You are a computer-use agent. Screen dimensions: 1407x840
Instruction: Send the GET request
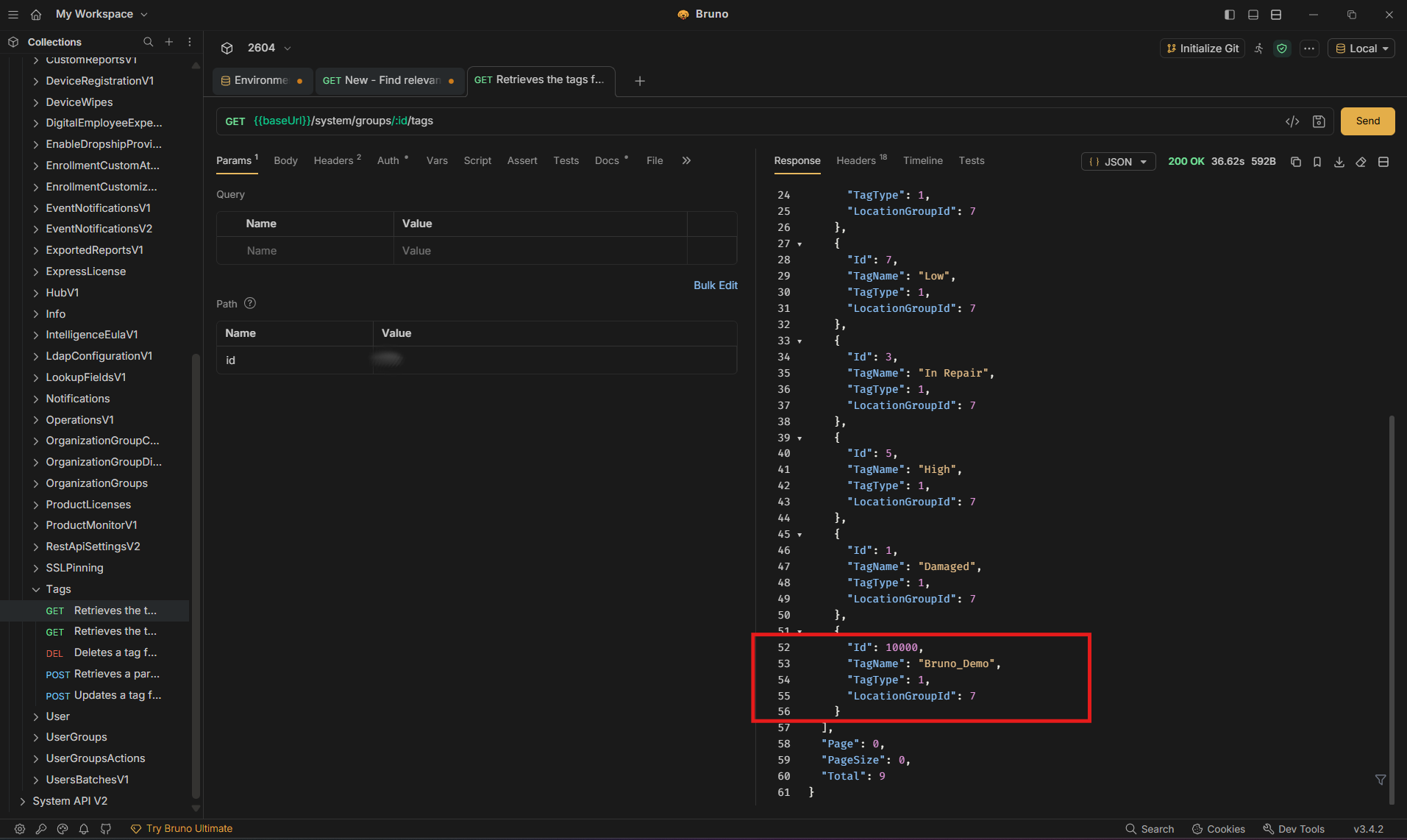tap(1367, 121)
